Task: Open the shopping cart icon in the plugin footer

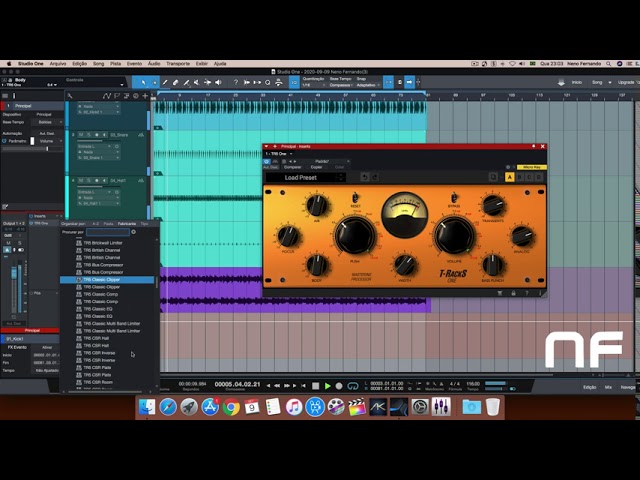Action: [x=500, y=293]
